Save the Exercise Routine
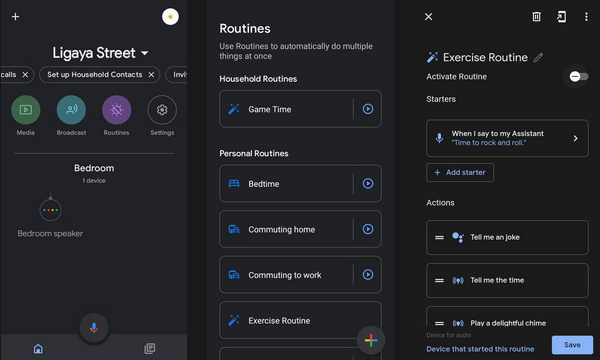The width and height of the screenshot is (600, 360). pos(572,345)
